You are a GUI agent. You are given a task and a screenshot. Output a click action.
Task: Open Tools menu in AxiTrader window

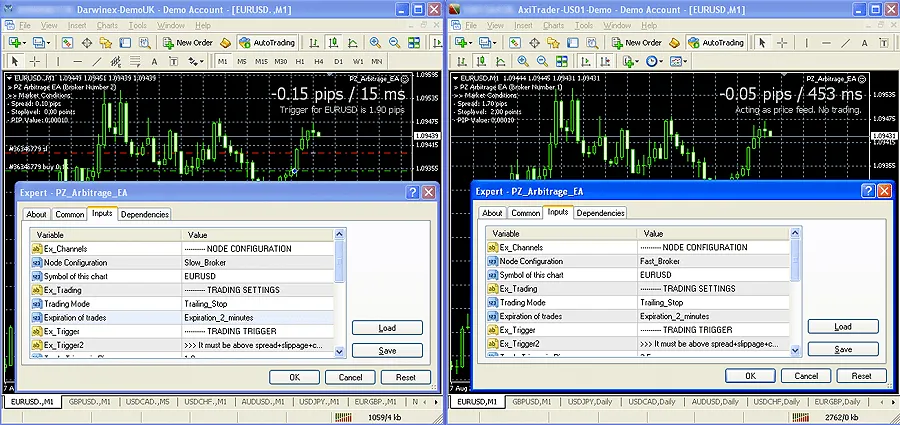pyautogui.click(x=584, y=25)
